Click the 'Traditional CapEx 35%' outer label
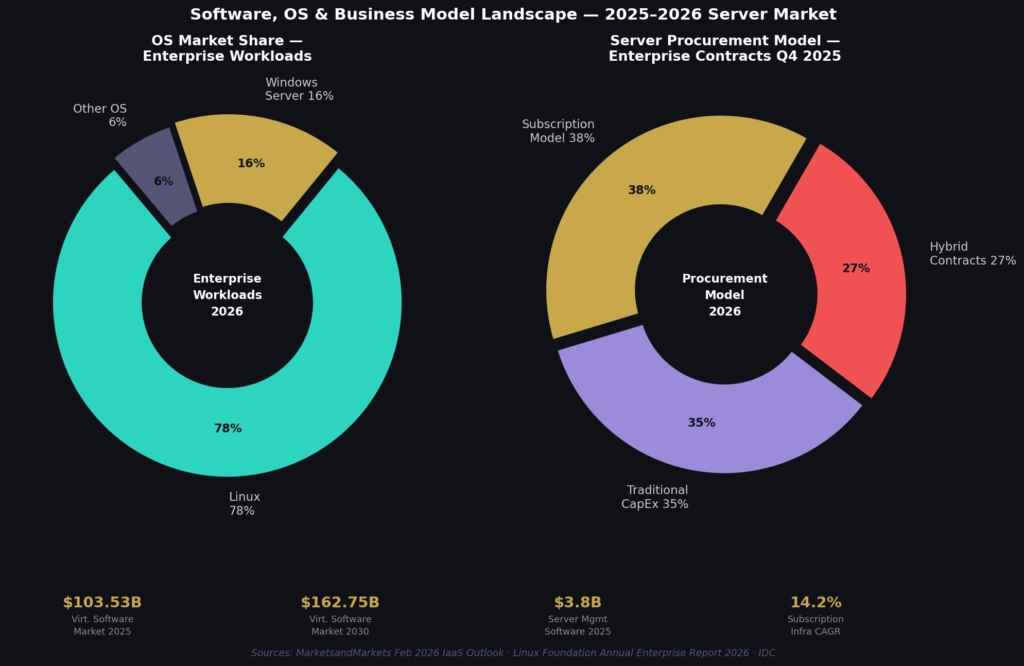The image size is (1024, 666). [655, 497]
